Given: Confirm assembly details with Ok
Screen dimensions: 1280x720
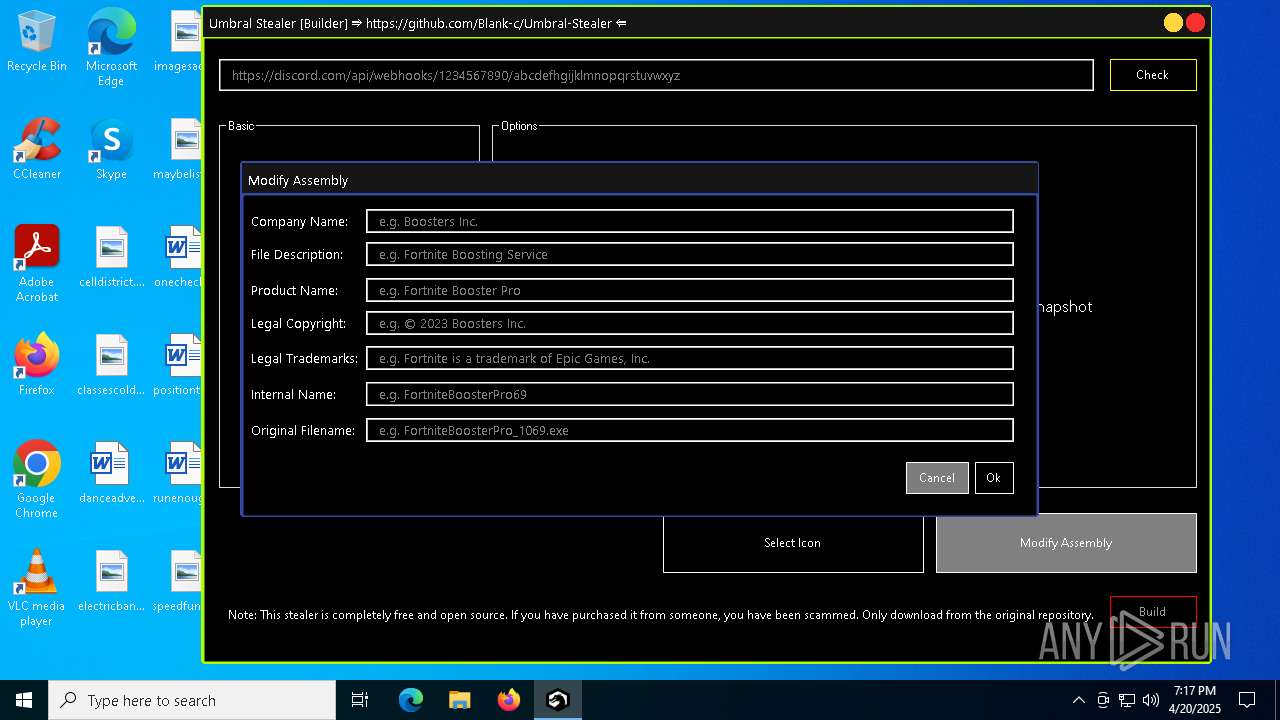Looking at the screenshot, I should [x=993, y=478].
